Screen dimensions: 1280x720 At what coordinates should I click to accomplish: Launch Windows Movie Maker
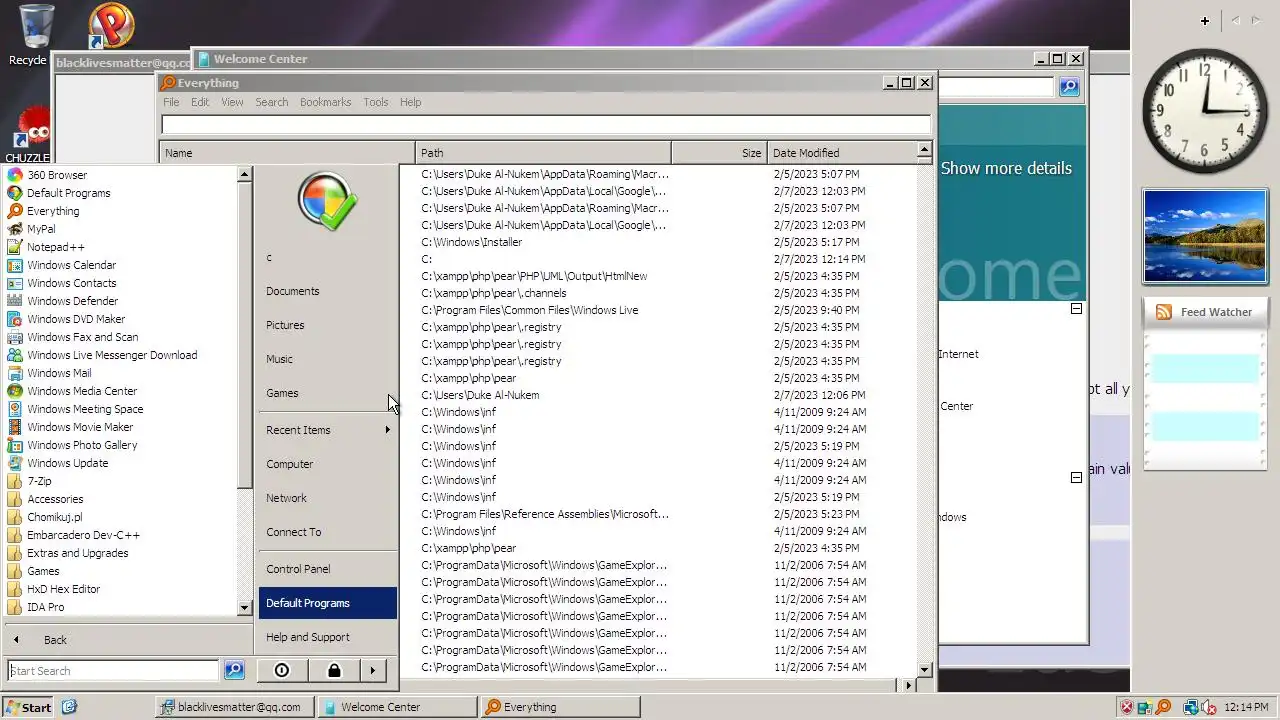click(x=80, y=427)
